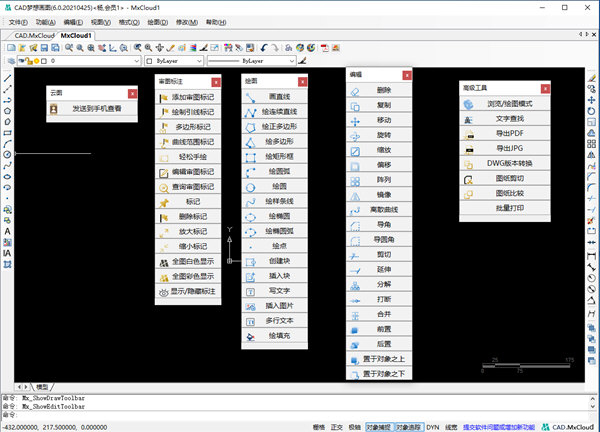Click the 旋转 rotate tool

click(x=385, y=135)
